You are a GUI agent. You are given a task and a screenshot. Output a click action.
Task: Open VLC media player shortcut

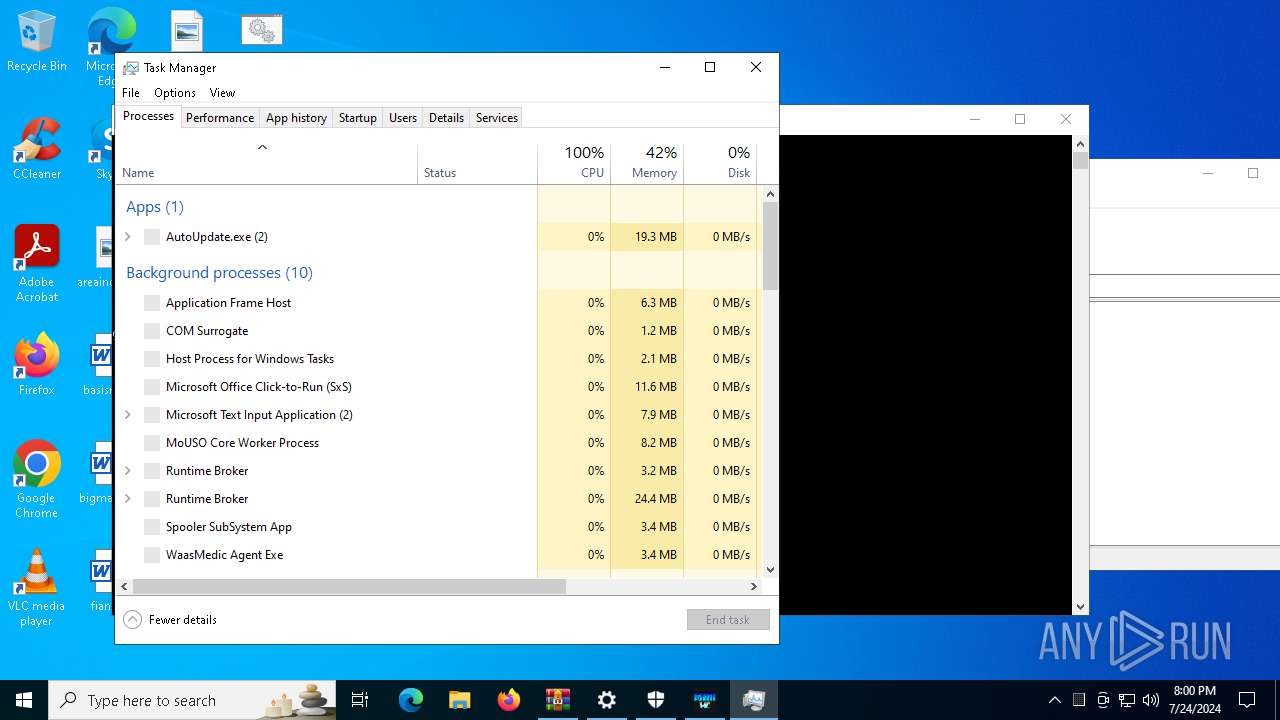coord(37,588)
